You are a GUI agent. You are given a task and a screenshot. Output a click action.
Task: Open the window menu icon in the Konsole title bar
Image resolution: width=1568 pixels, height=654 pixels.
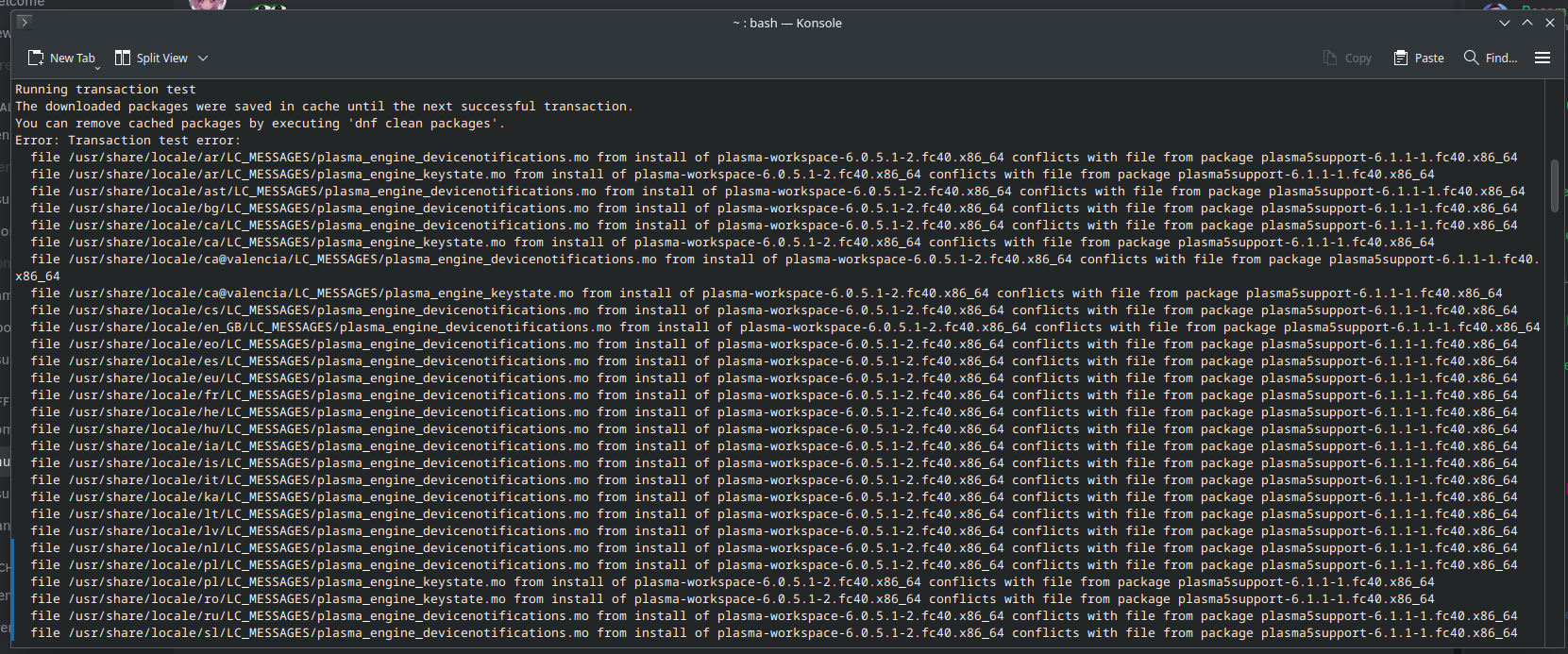coord(25,23)
